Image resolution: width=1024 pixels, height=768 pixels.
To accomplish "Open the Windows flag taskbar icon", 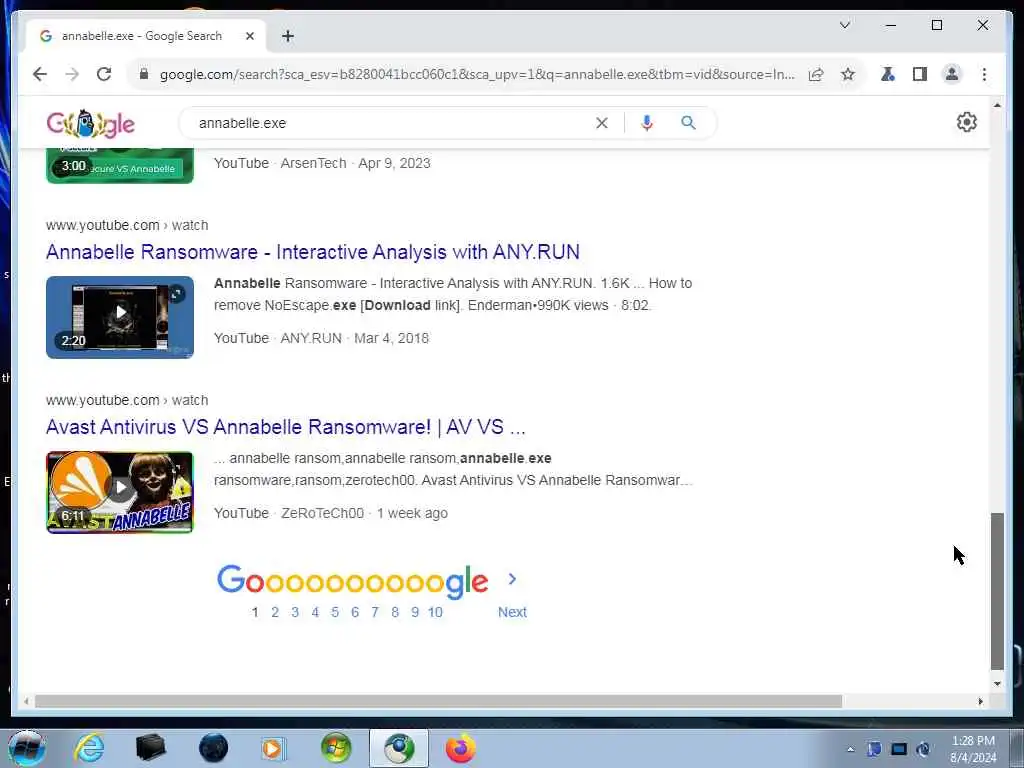I will [x=336, y=748].
